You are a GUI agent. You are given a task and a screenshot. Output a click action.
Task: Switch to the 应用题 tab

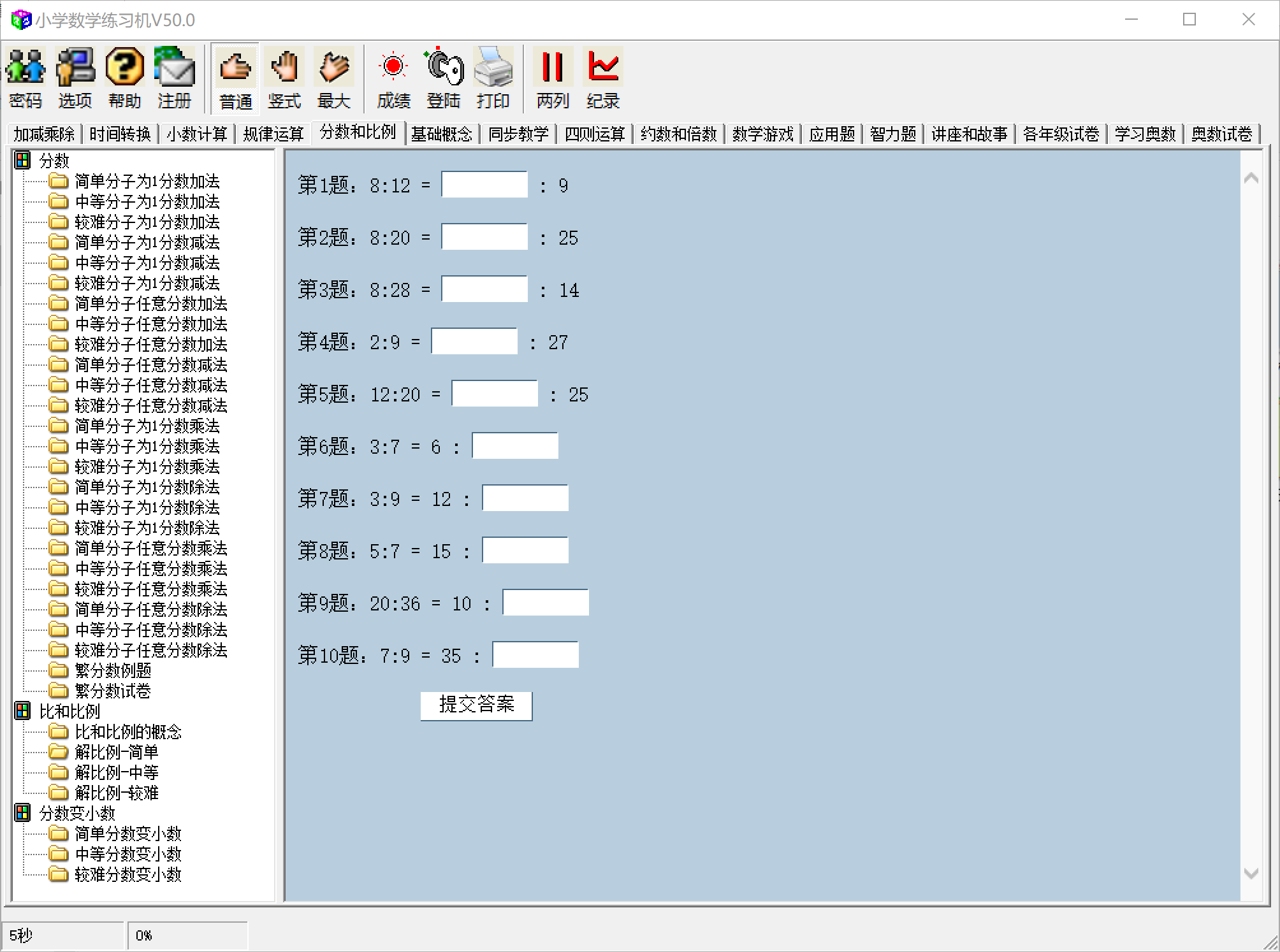click(832, 134)
